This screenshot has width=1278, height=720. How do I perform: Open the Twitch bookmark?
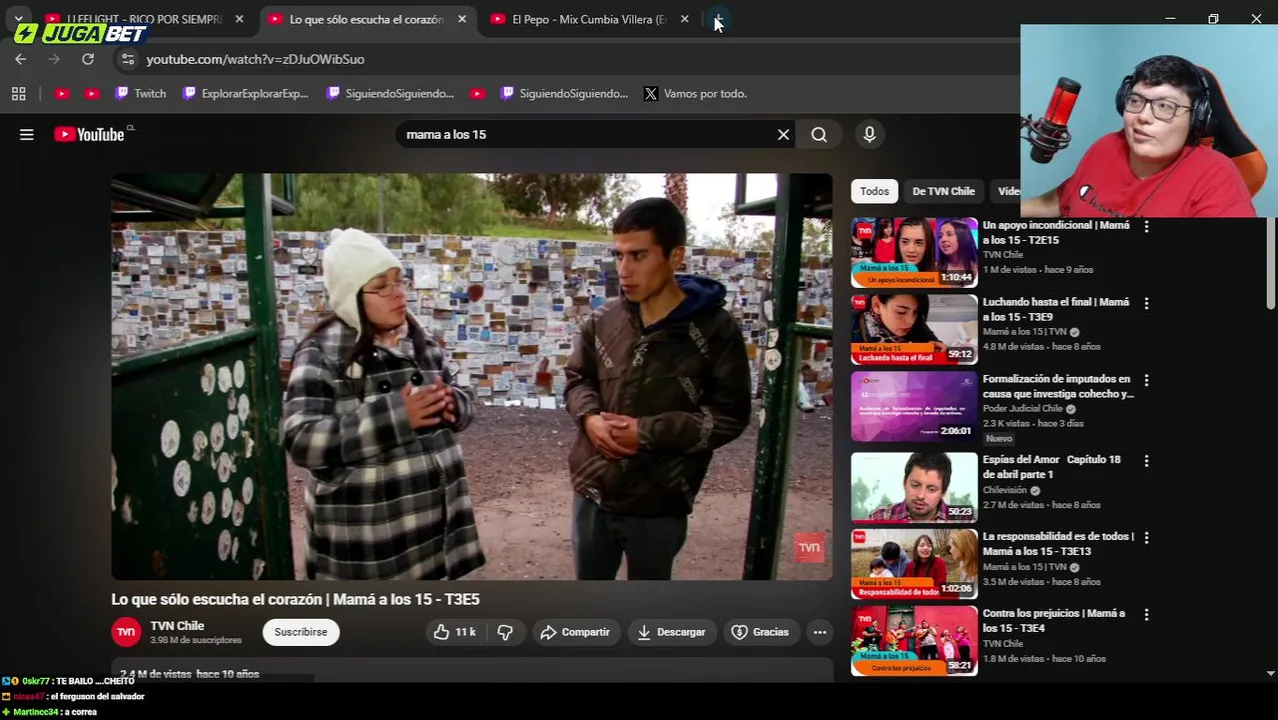click(x=140, y=93)
